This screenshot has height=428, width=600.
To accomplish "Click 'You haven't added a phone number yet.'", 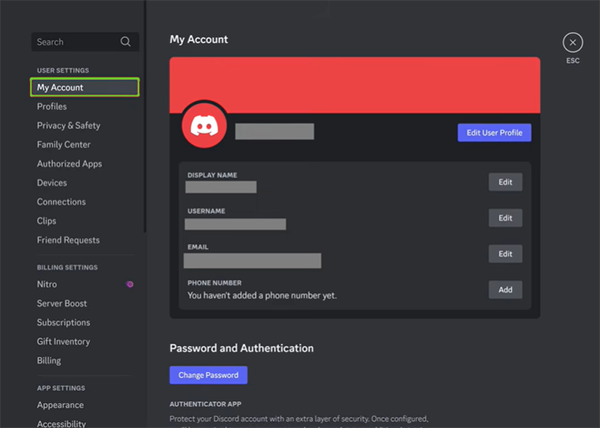I will click(262, 296).
